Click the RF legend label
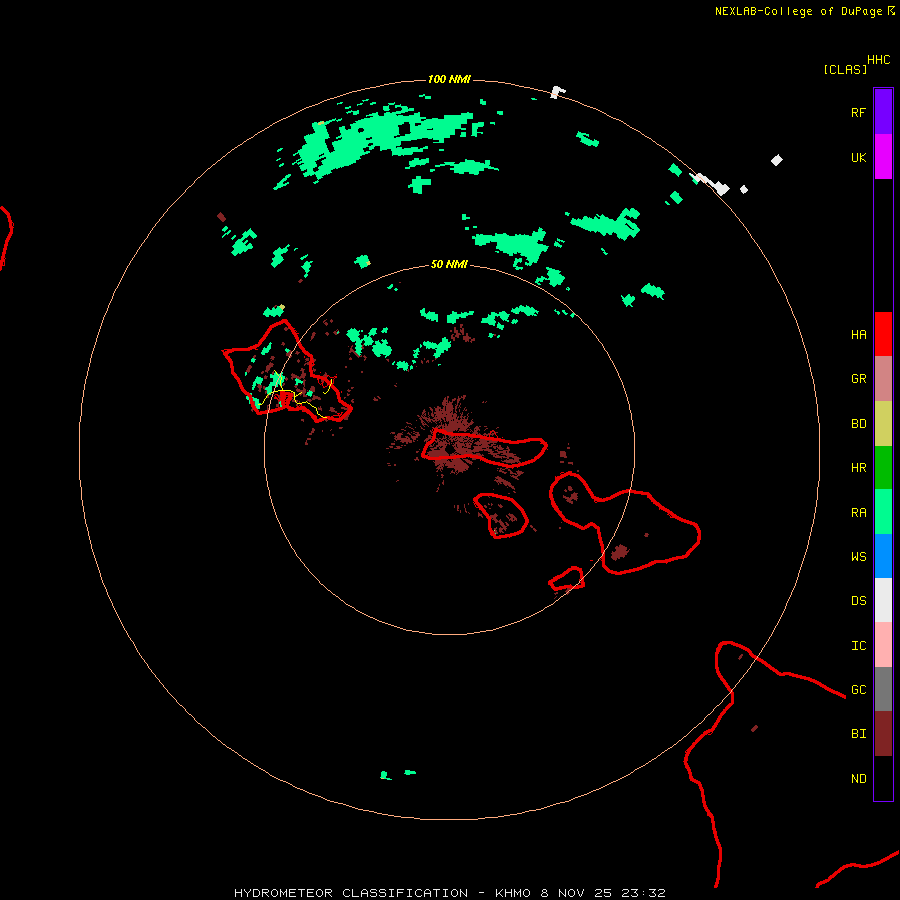 pos(858,112)
